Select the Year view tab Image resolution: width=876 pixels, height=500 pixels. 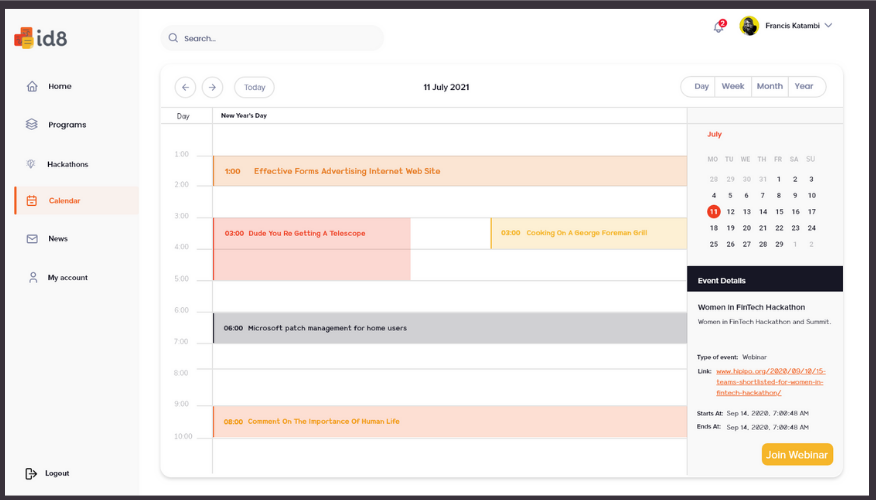click(804, 87)
